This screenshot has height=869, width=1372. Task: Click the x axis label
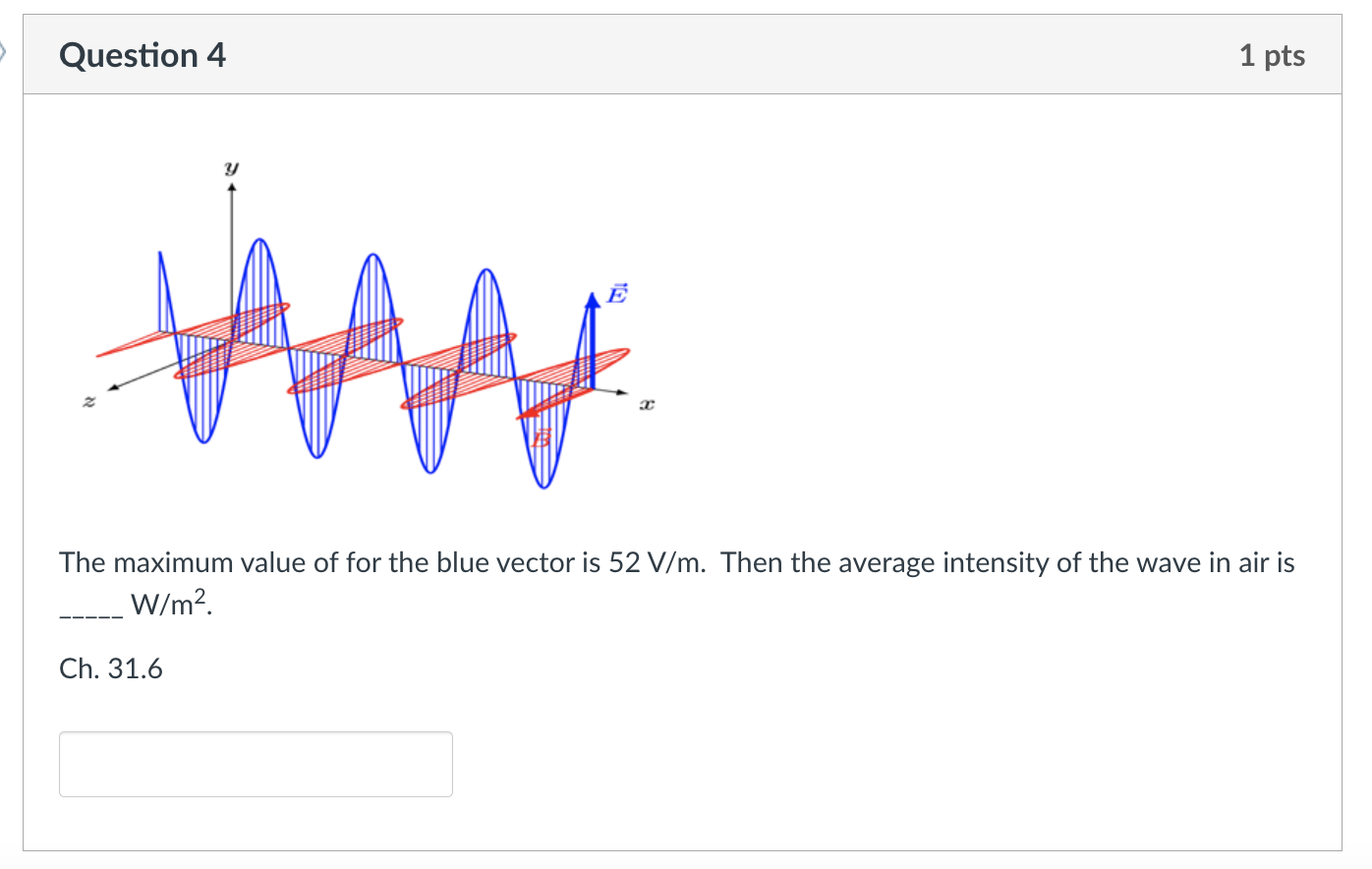[646, 404]
